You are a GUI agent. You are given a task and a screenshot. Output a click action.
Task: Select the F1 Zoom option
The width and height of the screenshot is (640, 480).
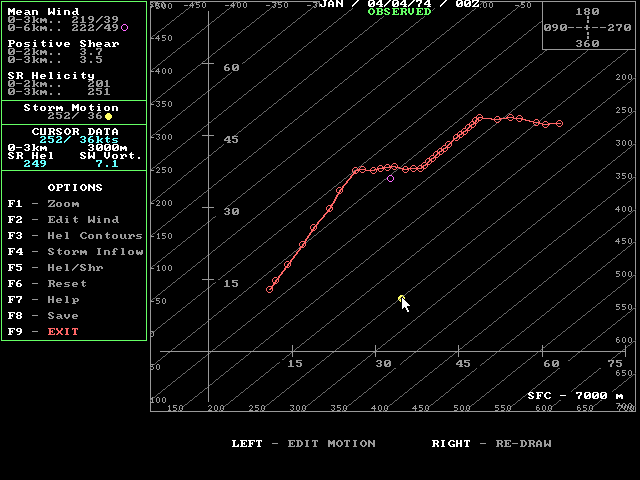pos(43,204)
